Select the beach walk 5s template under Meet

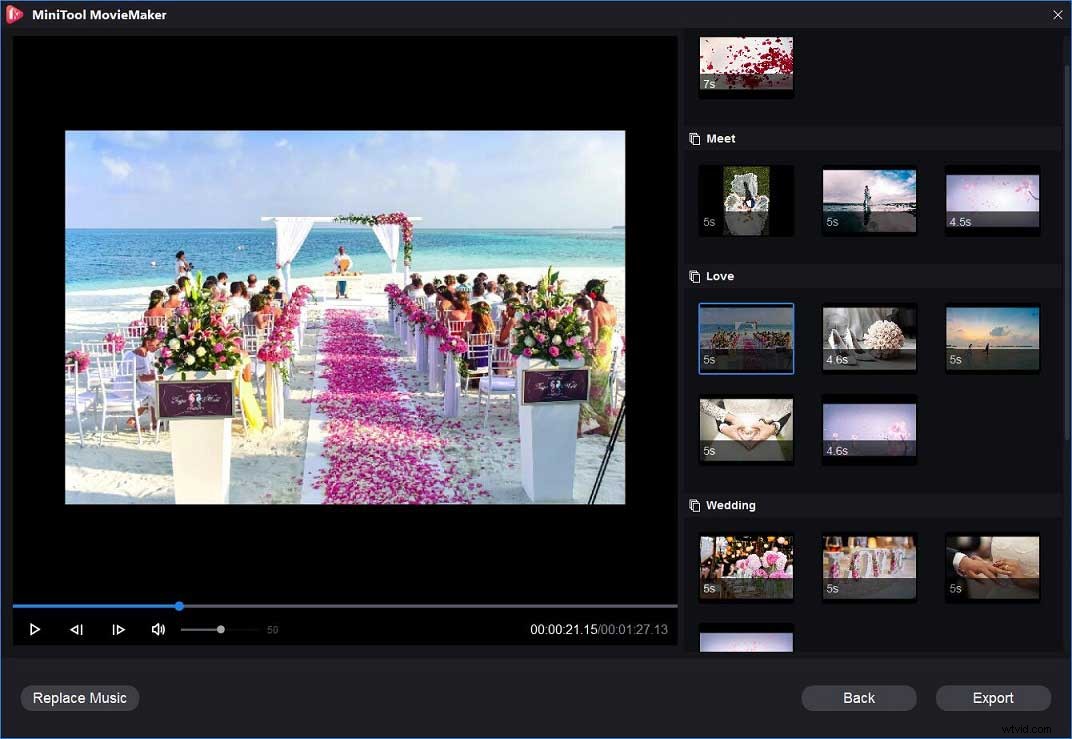click(869, 200)
